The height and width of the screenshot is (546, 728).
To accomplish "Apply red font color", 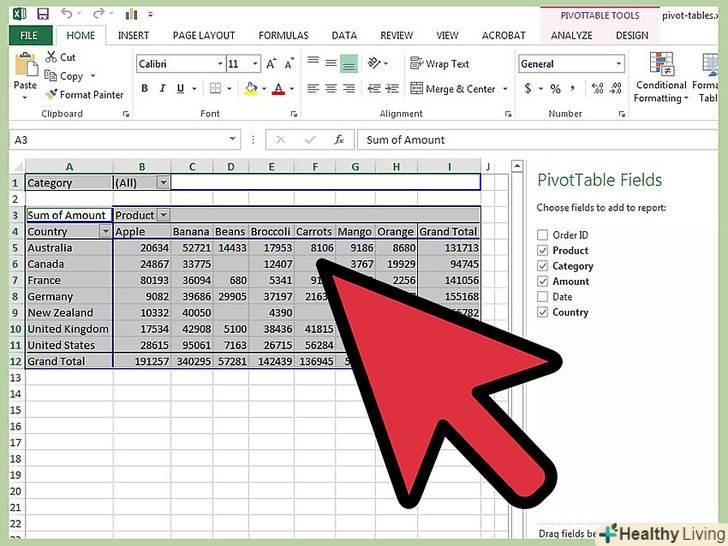I will (x=278, y=88).
